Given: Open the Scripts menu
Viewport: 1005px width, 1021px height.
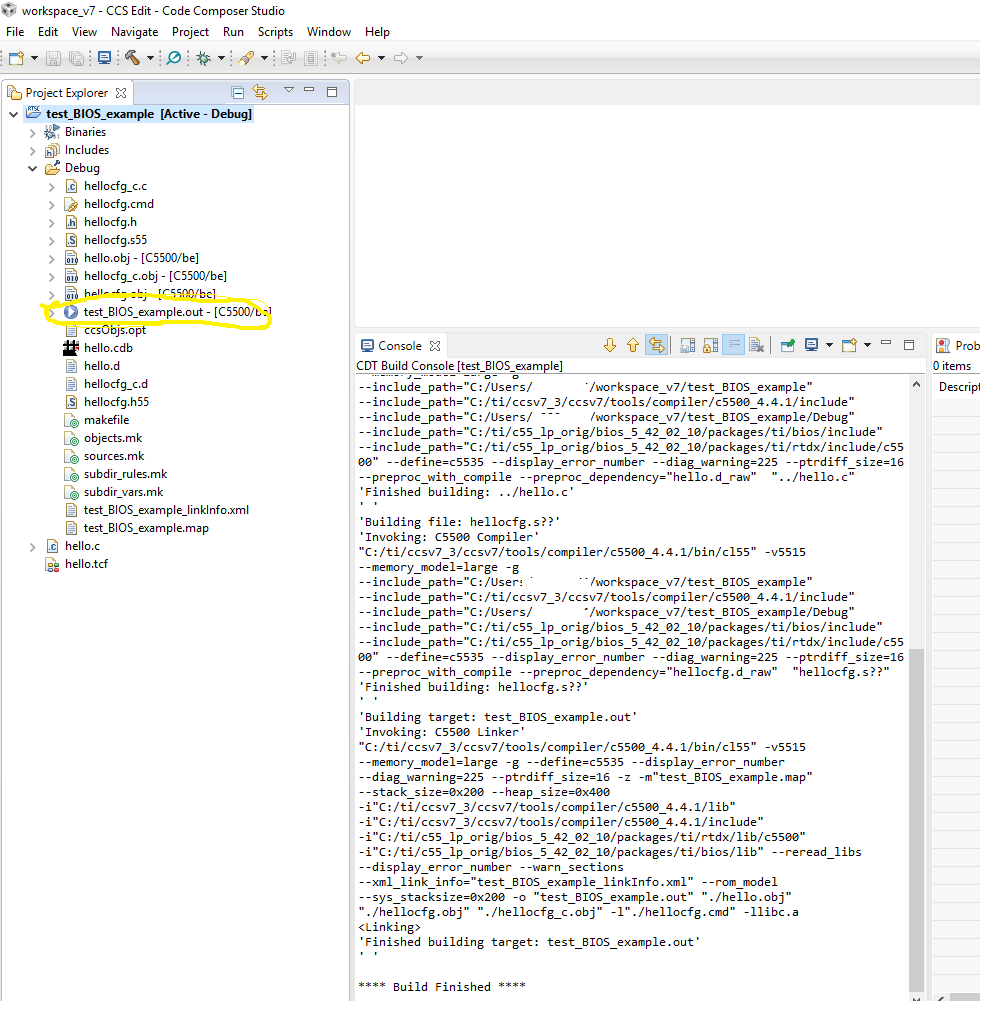Looking at the screenshot, I should coord(276,32).
